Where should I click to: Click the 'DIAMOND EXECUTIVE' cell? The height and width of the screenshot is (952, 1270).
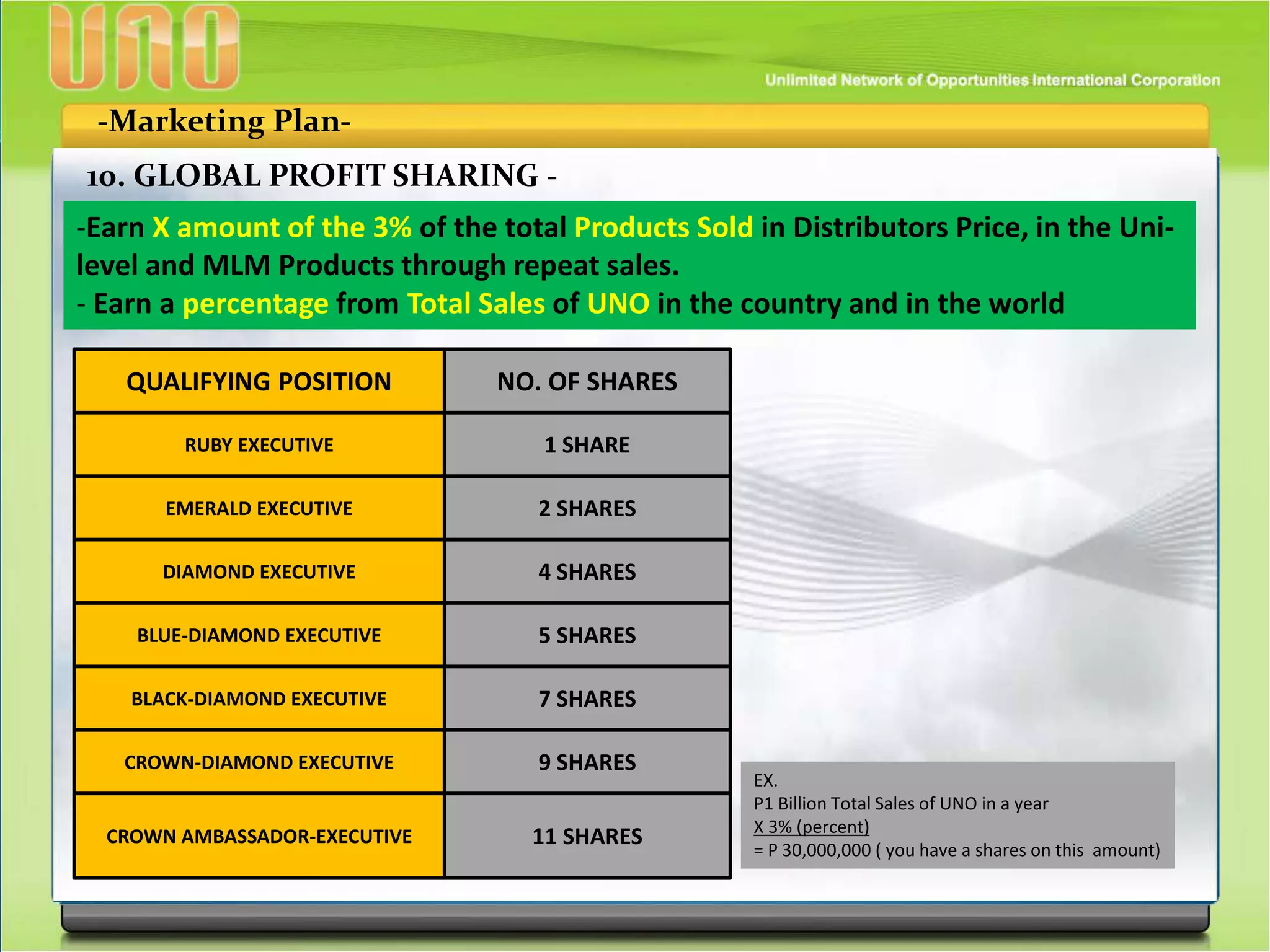259,571
